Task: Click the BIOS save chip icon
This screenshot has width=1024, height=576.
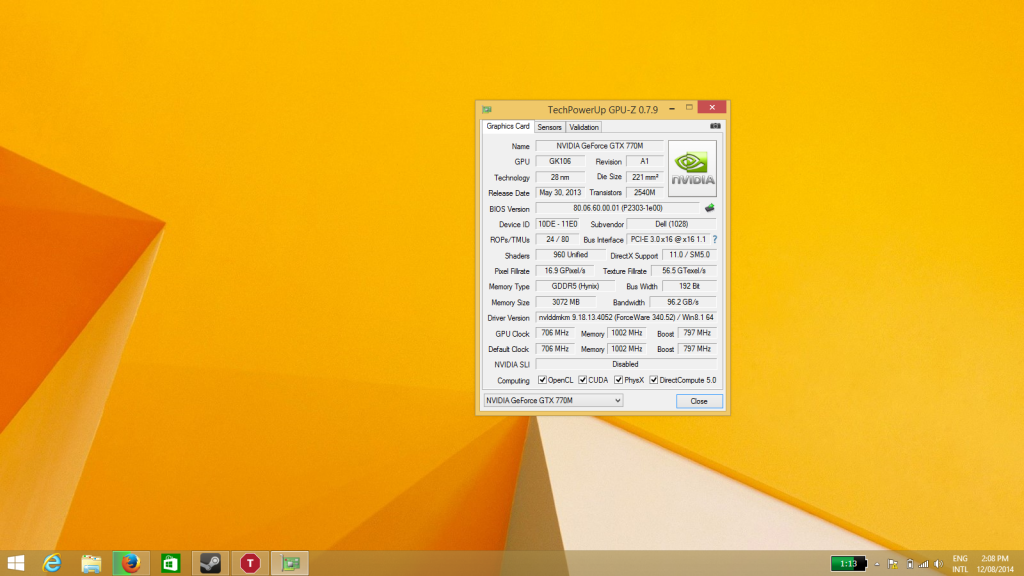Action: tap(710, 208)
